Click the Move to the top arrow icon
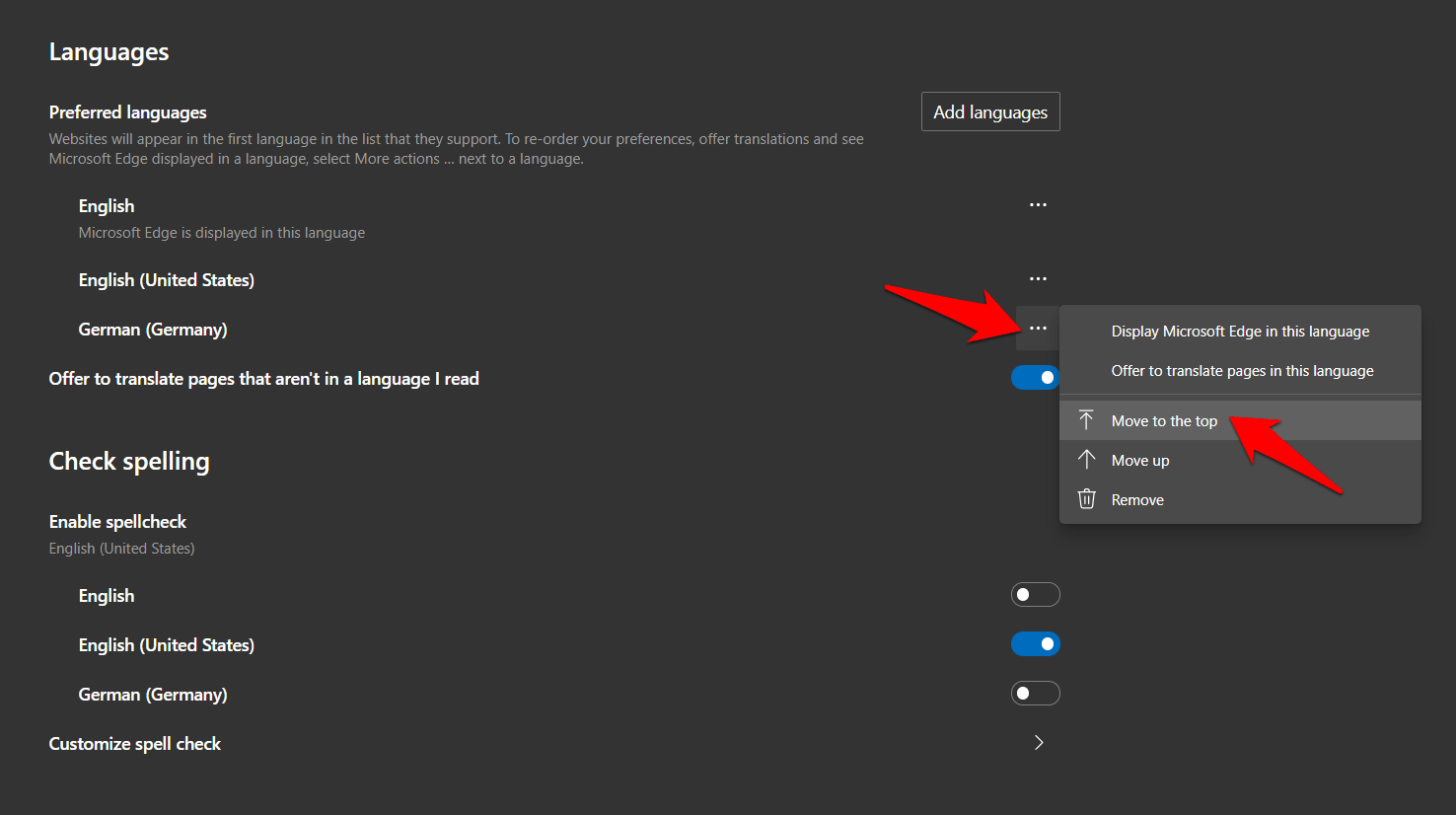 pyautogui.click(x=1086, y=420)
